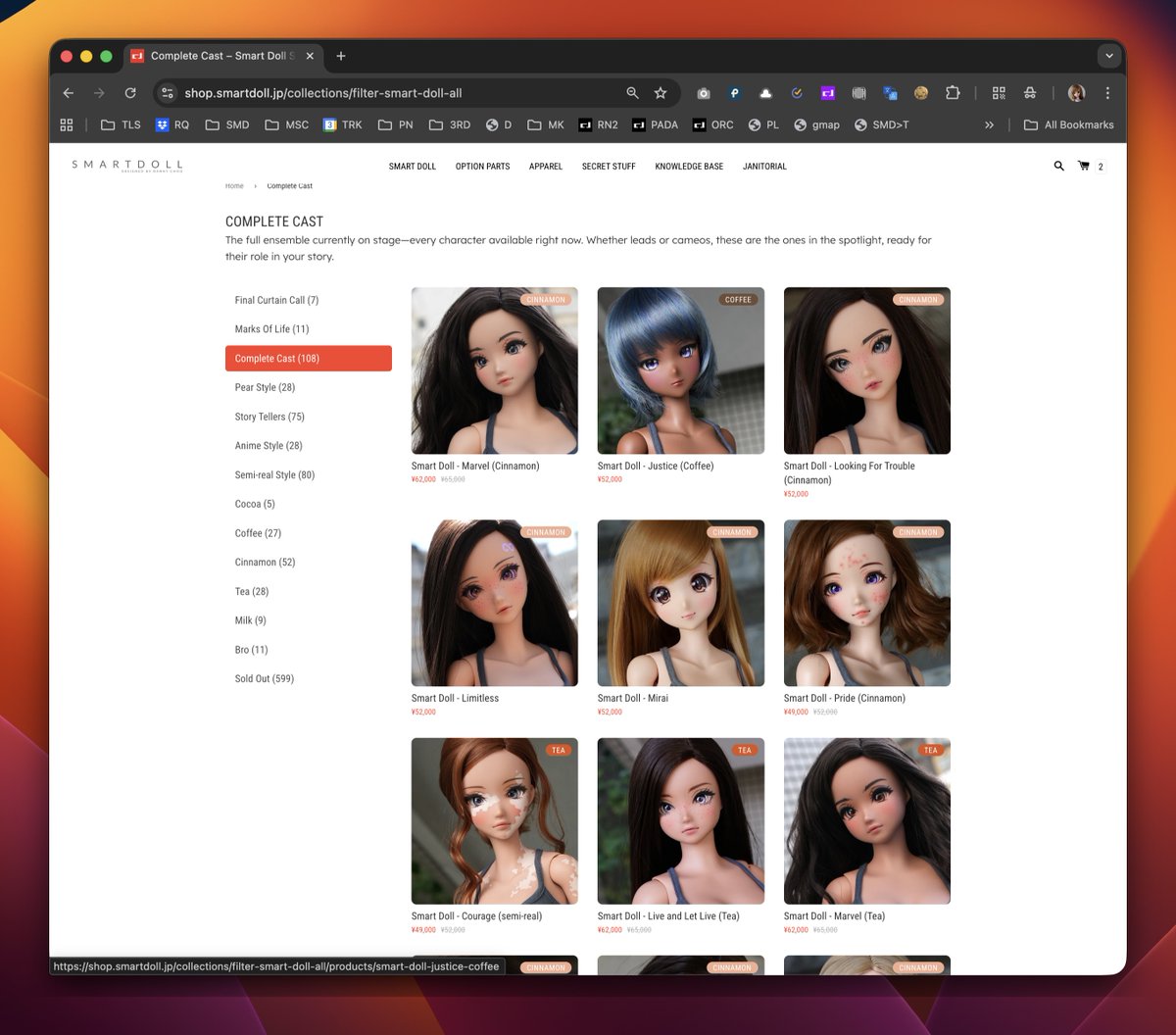Image resolution: width=1176 pixels, height=1035 pixels.
Task: Open a new browser tab
Action: 341,56
